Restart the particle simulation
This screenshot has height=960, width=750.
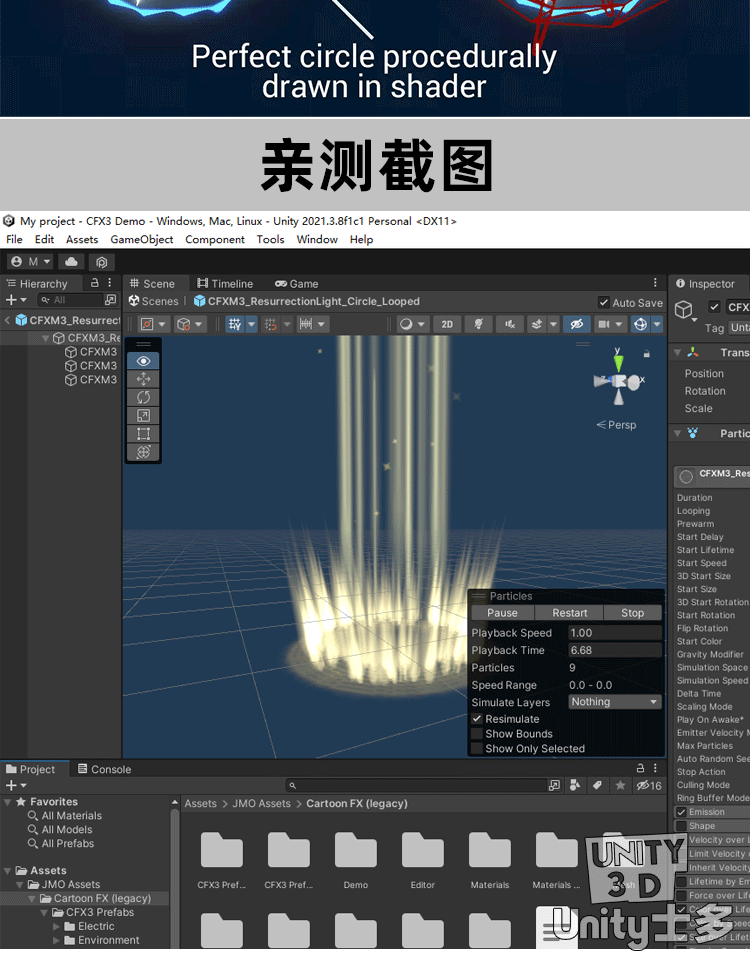pos(569,613)
